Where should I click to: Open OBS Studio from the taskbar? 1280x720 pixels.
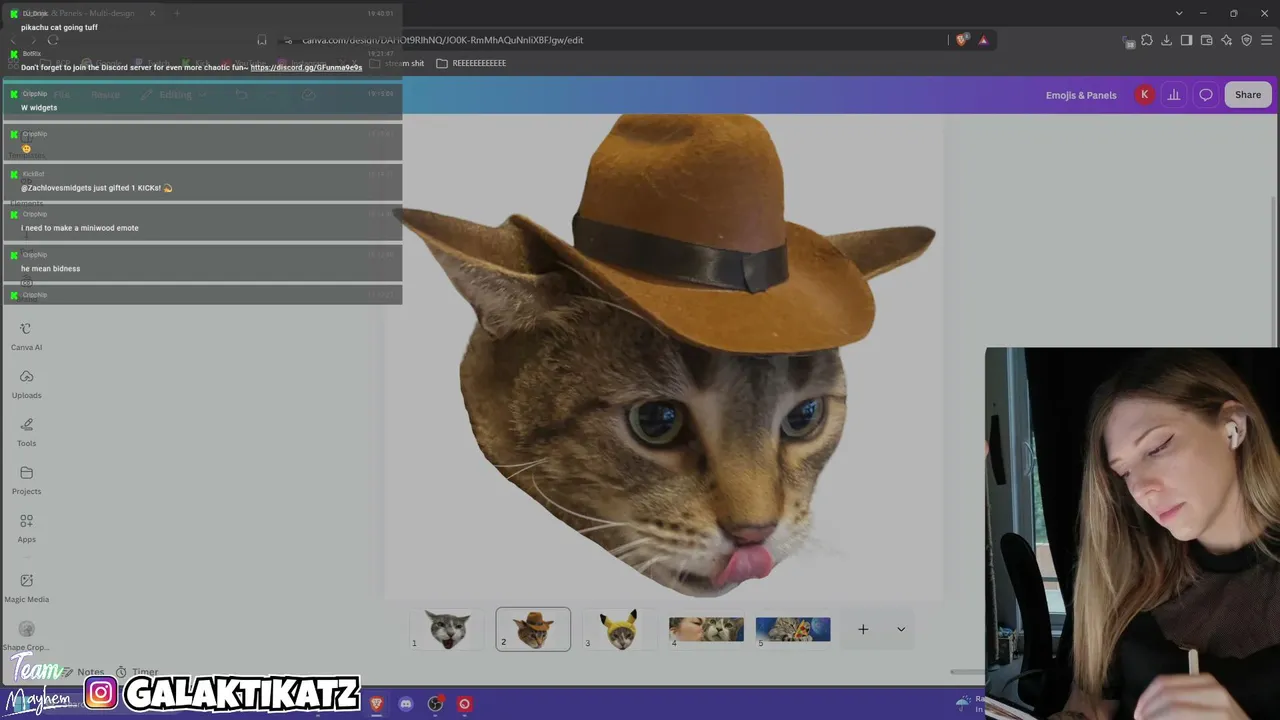(x=435, y=704)
